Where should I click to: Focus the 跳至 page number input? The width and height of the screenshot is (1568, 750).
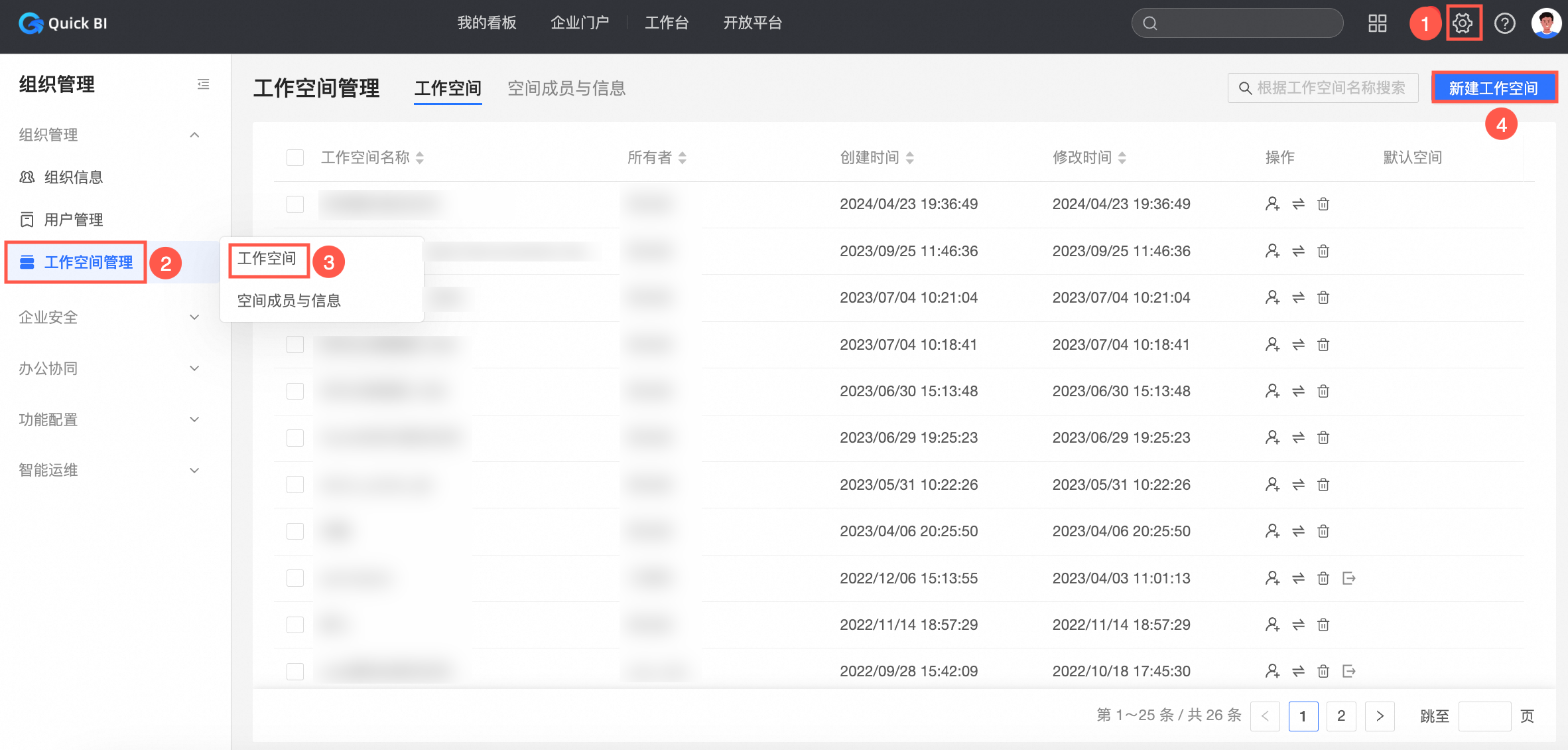(1484, 716)
